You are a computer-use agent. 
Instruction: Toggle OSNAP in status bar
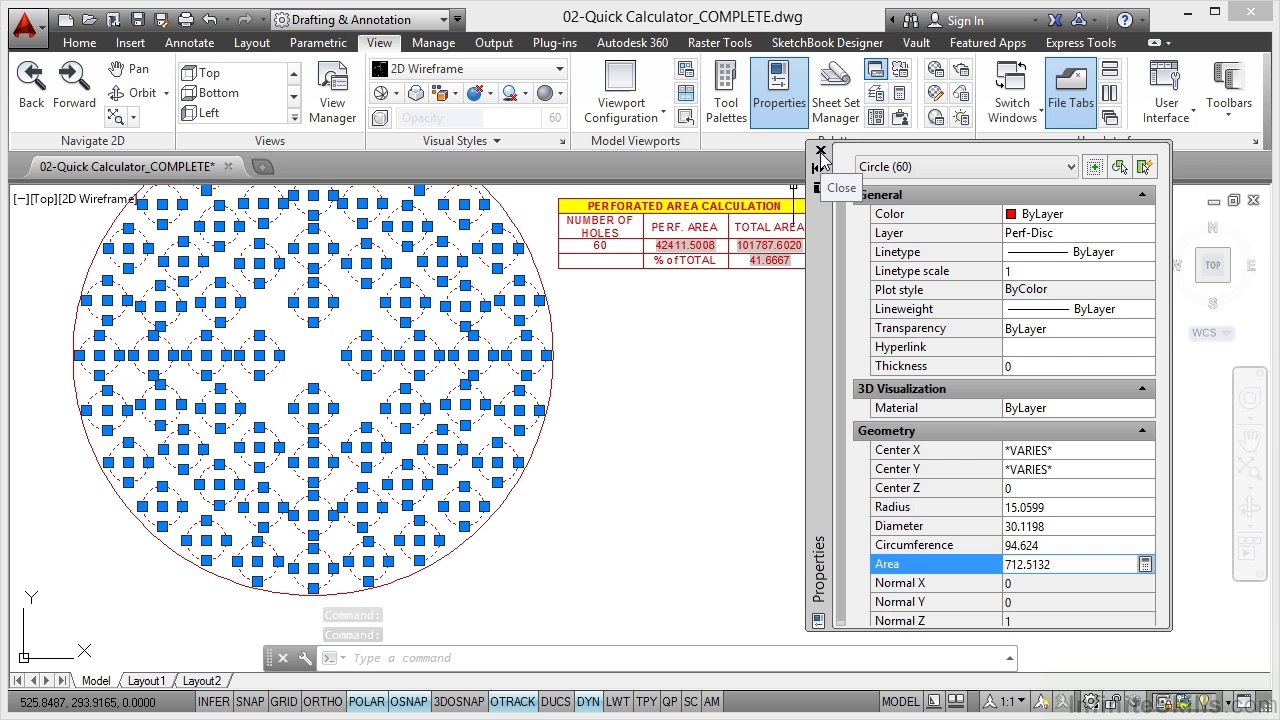pos(409,702)
